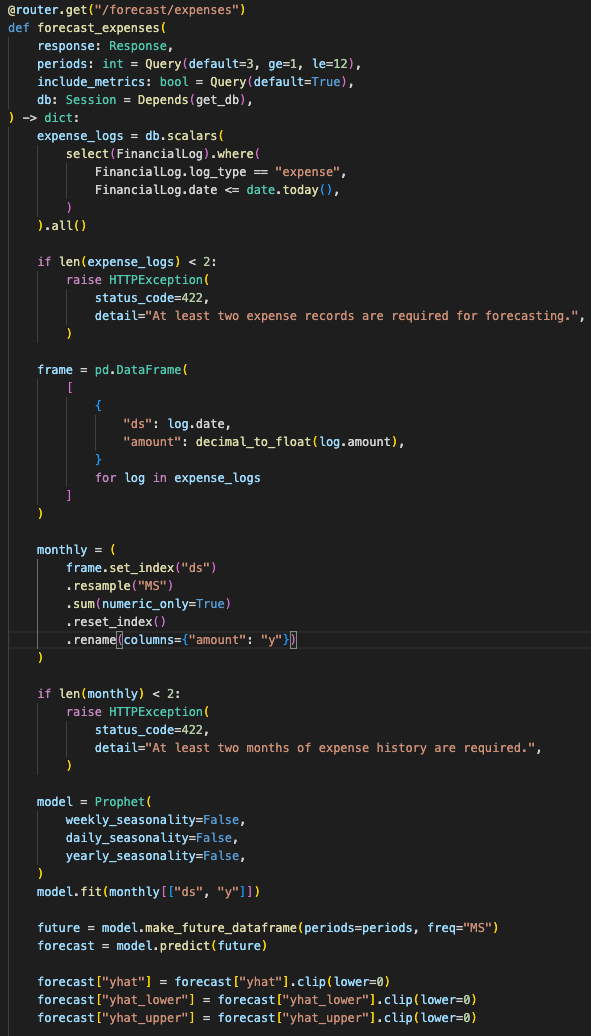Click 'db.scalars(' in the expense_logs assignment

[x=185, y=135]
